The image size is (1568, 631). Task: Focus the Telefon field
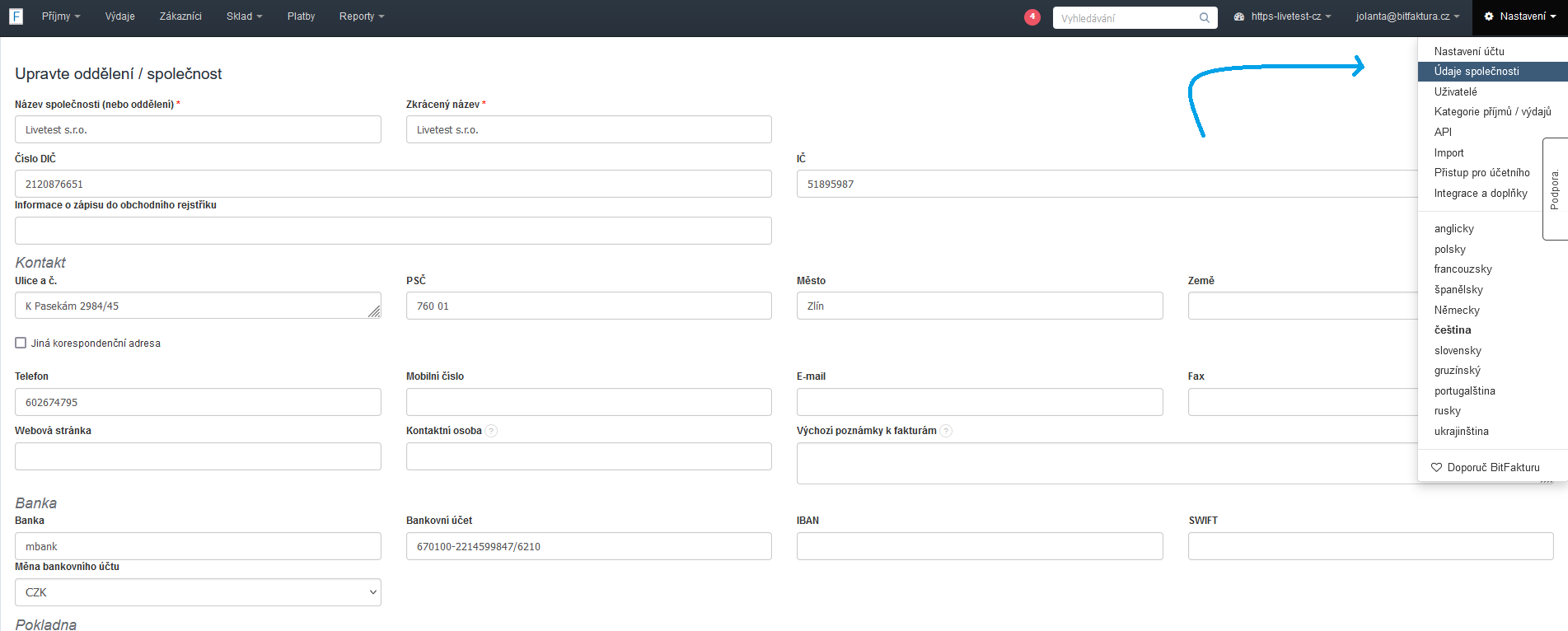198,402
